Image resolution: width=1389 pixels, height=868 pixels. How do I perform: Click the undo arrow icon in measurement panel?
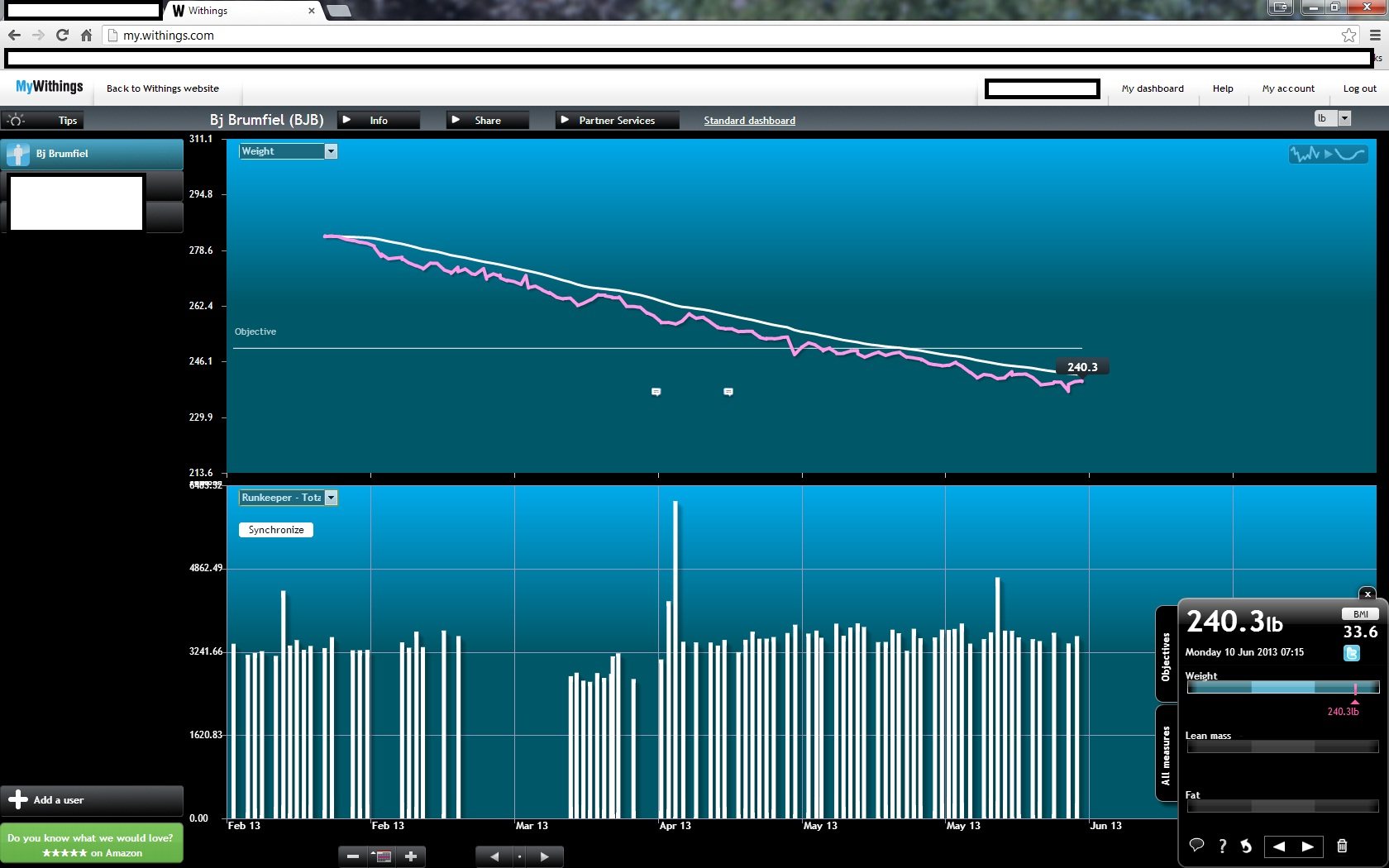click(x=1246, y=846)
